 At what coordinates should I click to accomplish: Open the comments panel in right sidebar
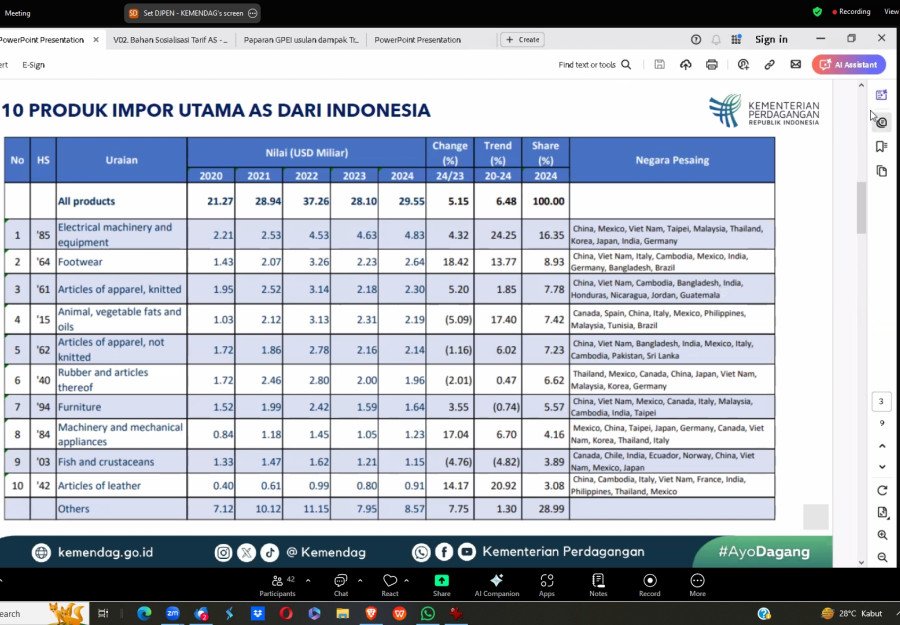[x=882, y=122]
